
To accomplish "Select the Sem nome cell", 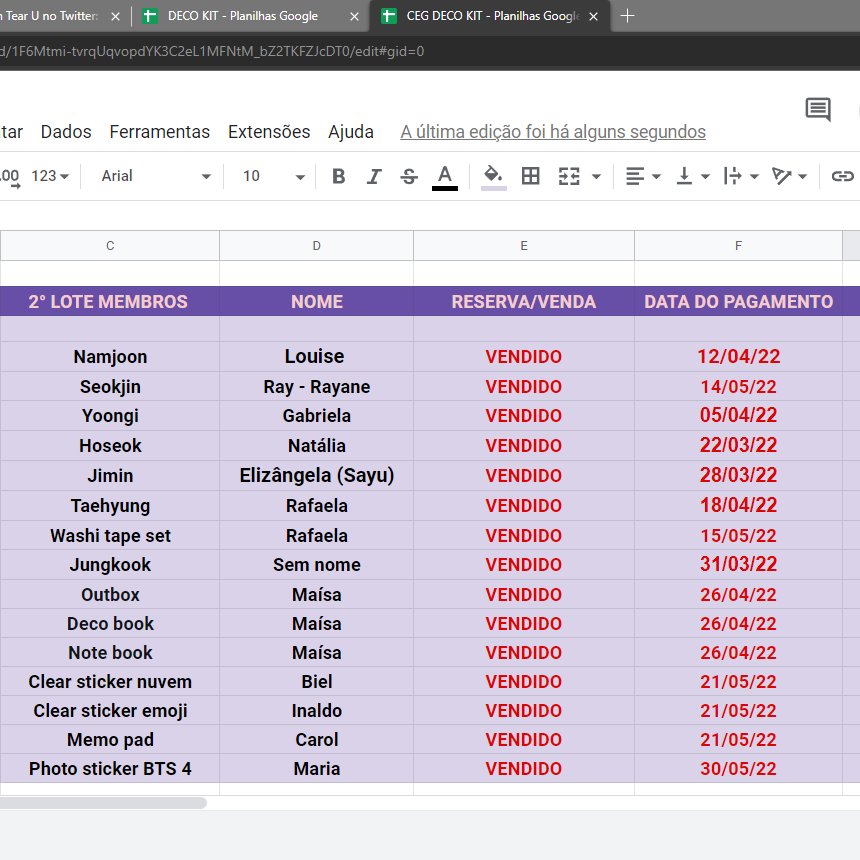I will pyautogui.click(x=316, y=565).
